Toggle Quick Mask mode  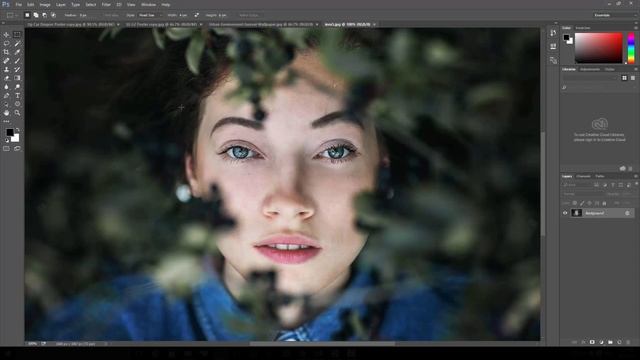pos(6,149)
